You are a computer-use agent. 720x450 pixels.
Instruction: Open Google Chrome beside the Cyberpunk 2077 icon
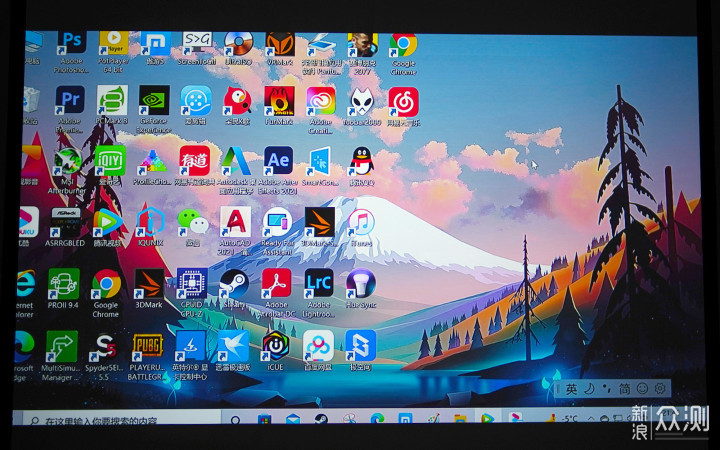404,45
